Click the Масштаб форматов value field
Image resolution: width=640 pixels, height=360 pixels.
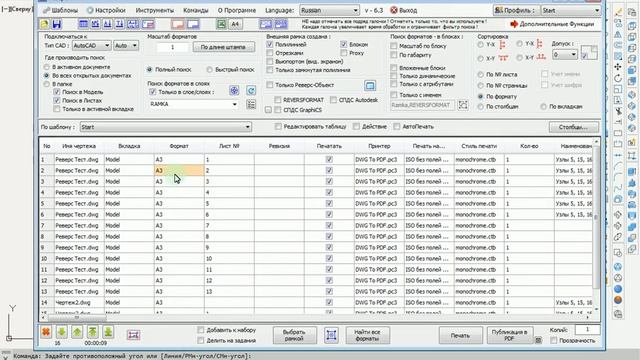(172, 47)
